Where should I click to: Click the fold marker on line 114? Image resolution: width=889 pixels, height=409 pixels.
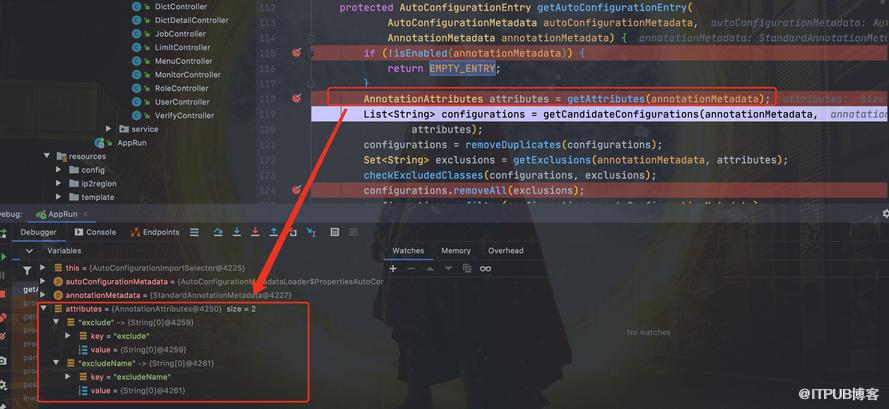[311, 38]
